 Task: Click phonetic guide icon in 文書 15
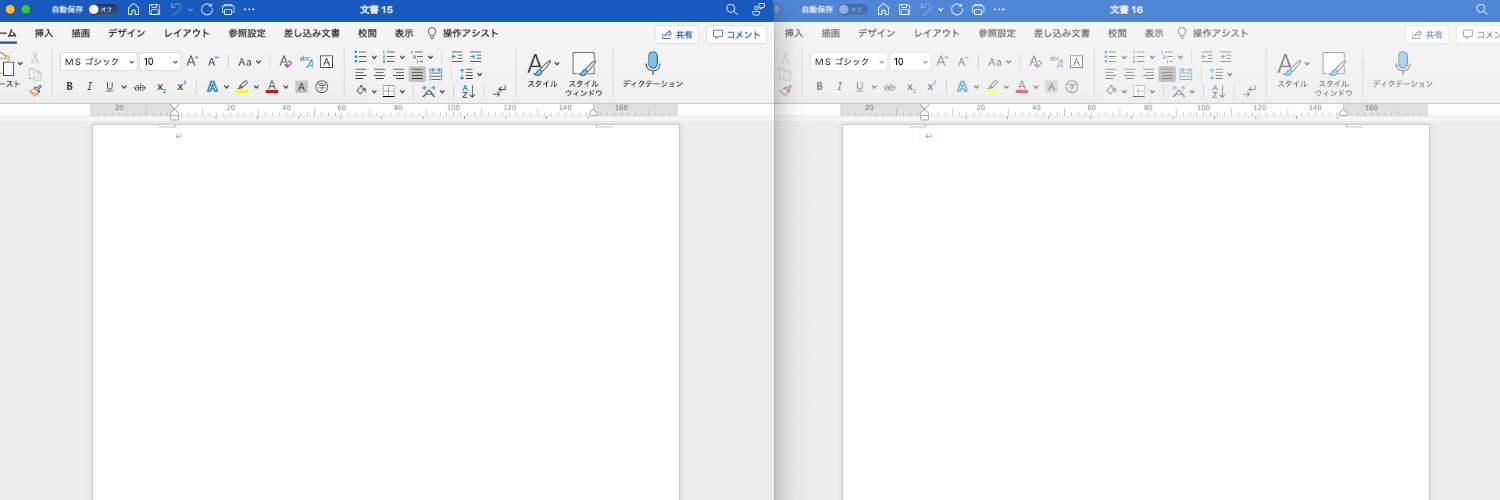[x=306, y=61]
